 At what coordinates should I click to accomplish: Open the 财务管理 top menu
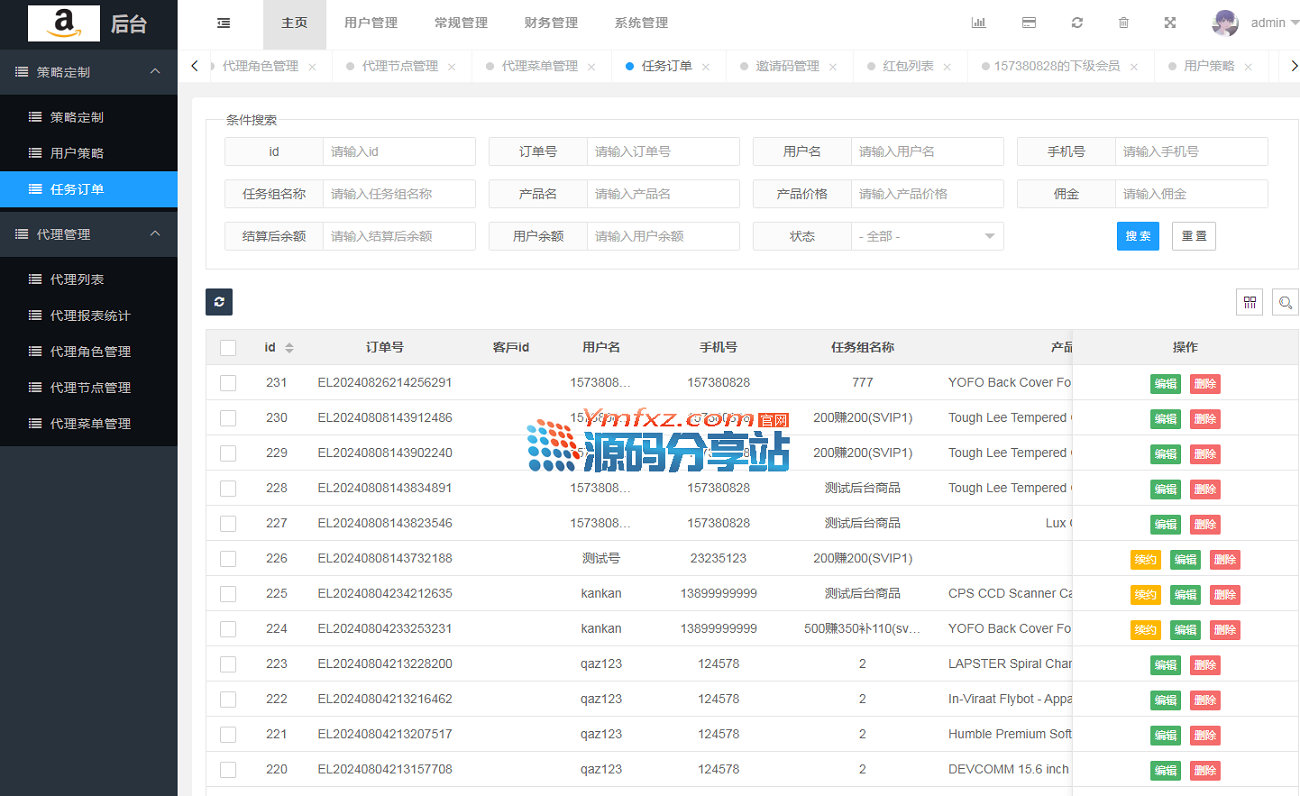pos(551,23)
